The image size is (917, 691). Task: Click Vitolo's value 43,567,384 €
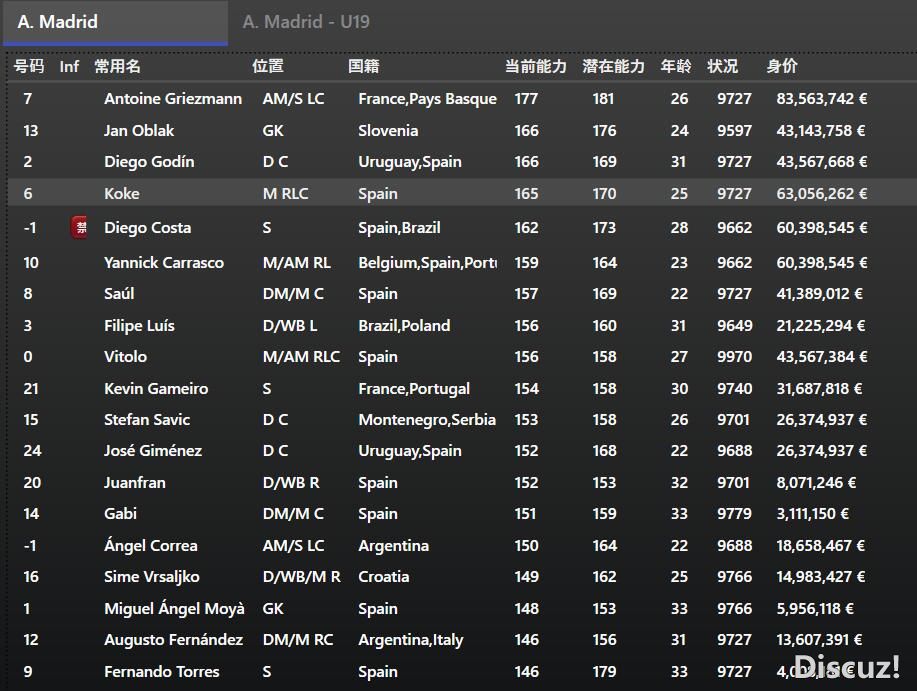[x=822, y=357]
